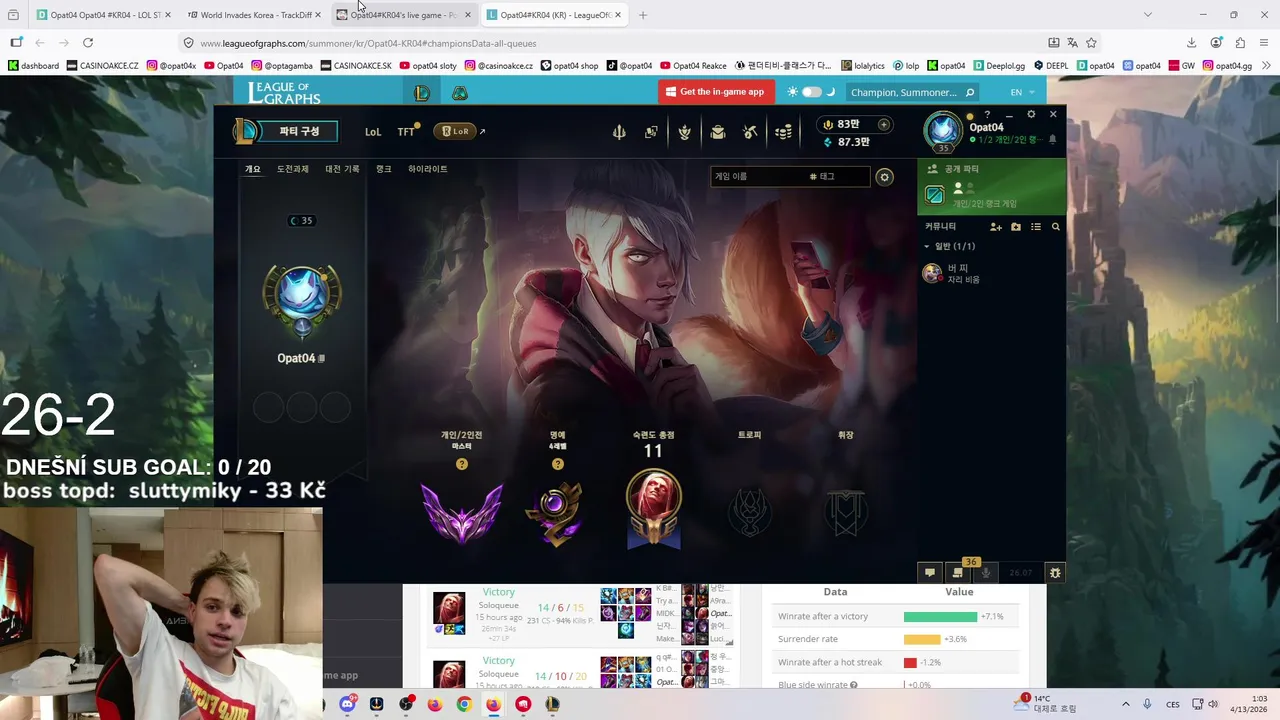Select the 개요 overview profile tab
The width and height of the screenshot is (1280, 720).
[253, 170]
